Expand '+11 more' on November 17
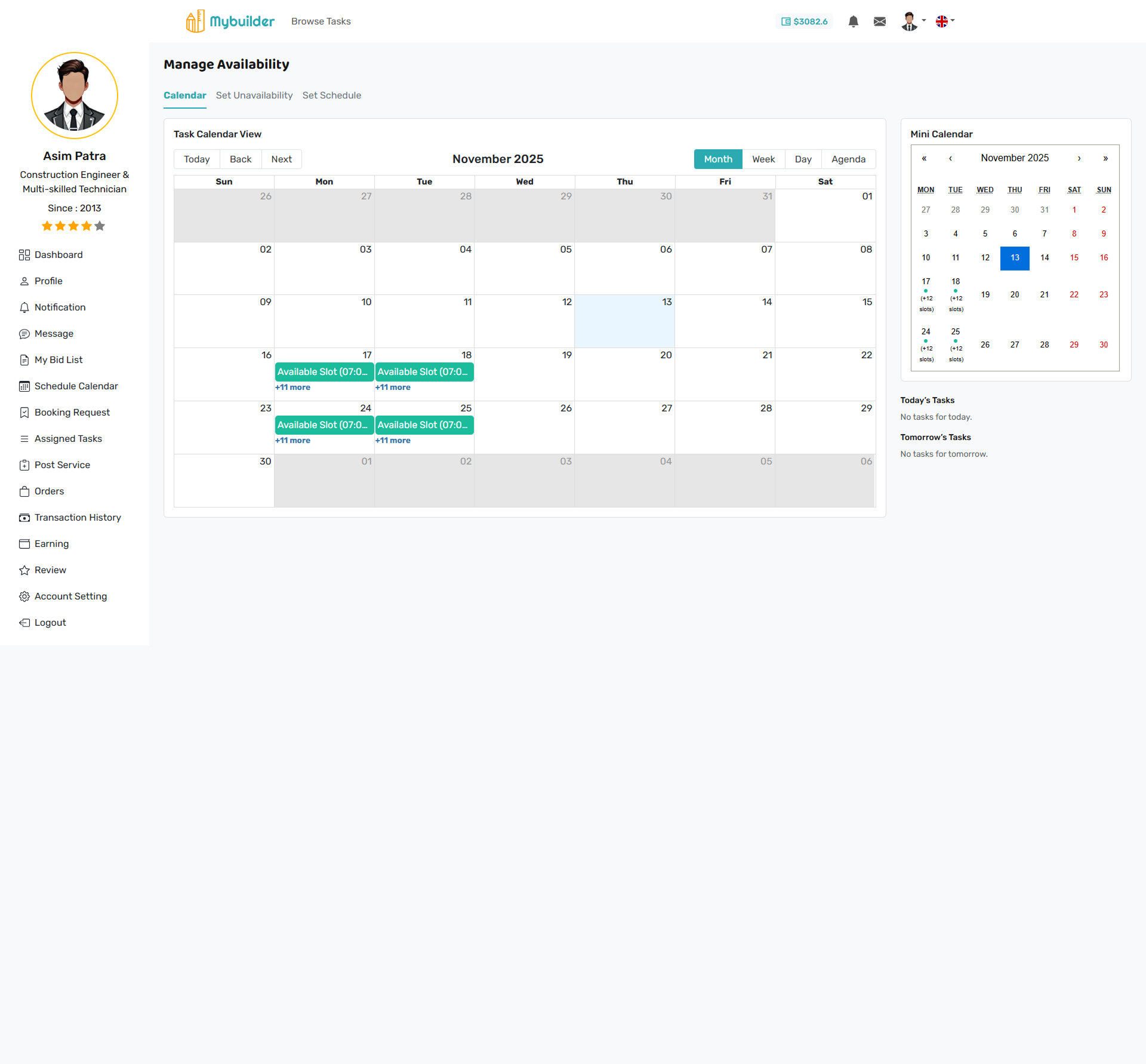1146x1064 pixels. point(292,388)
